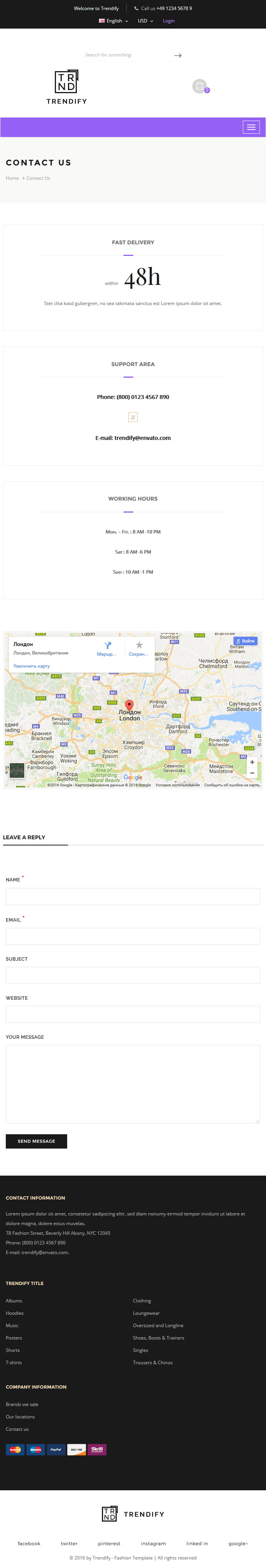Expand the English language dropdown
Screen dimensions: 266x1568
114,21
